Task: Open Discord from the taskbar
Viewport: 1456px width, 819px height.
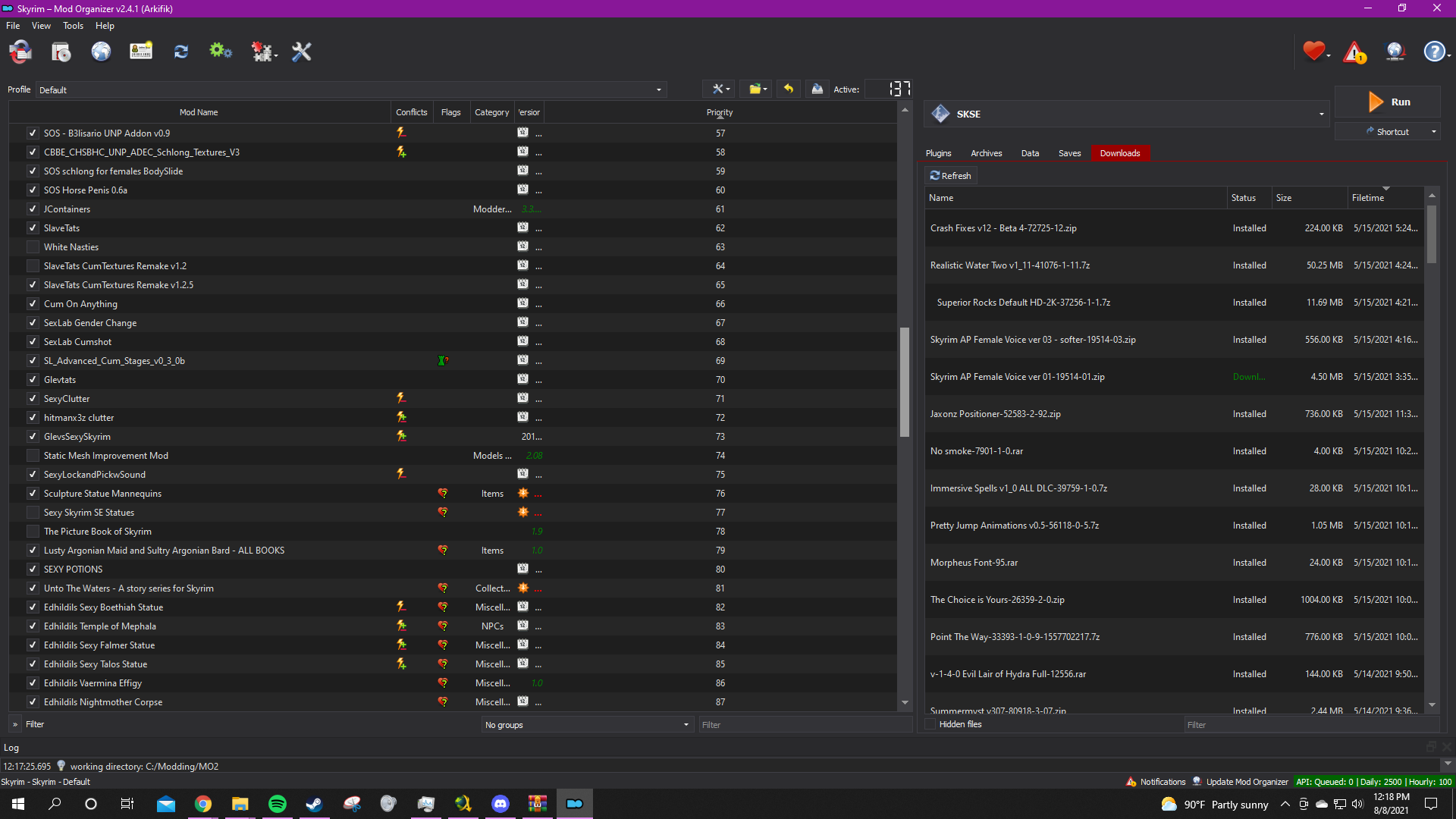Action: (x=500, y=804)
